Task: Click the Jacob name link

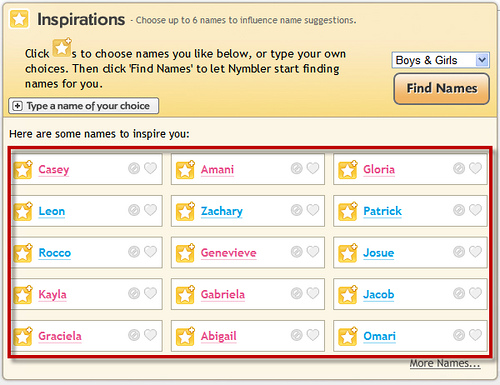Action: point(379,294)
